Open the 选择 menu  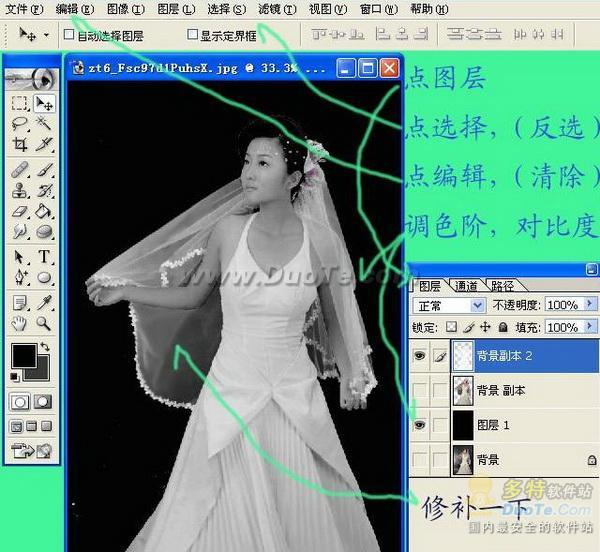[x=227, y=9]
